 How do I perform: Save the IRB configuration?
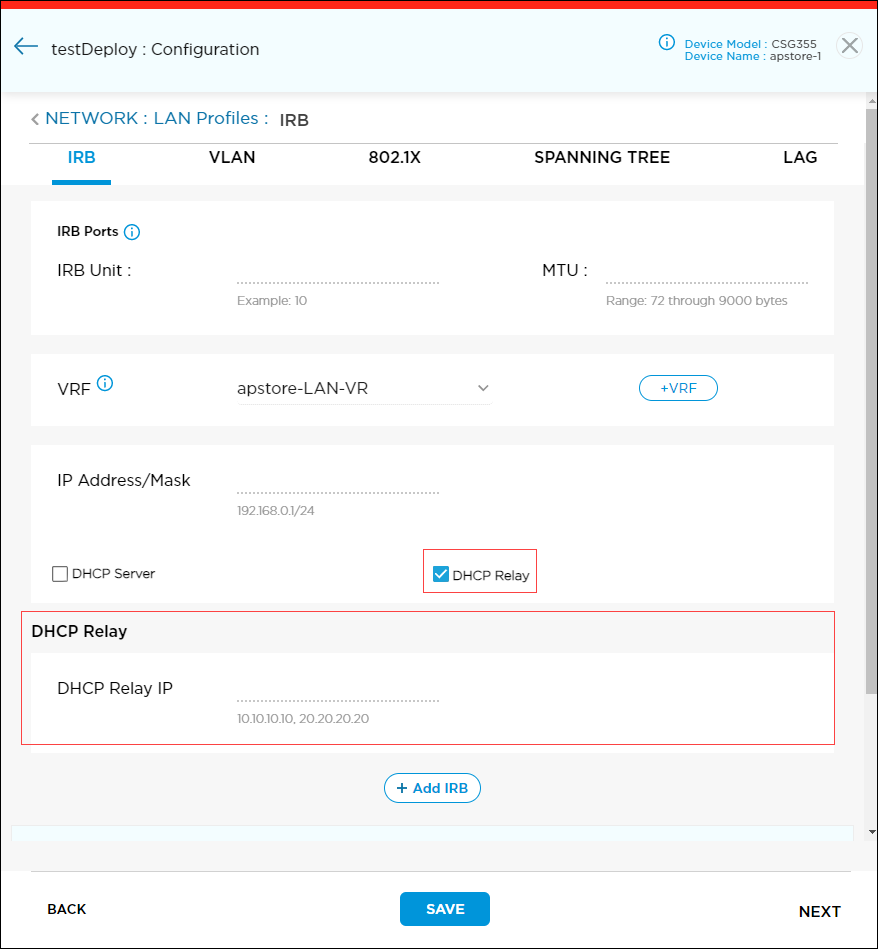pyautogui.click(x=444, y=909)
